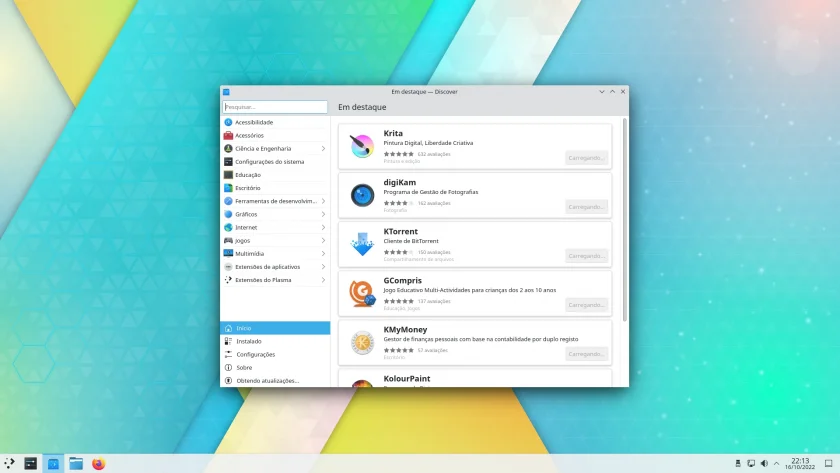Click the KMyMoney coin icon
840x473 pixels.
click(x=362, y=342)
